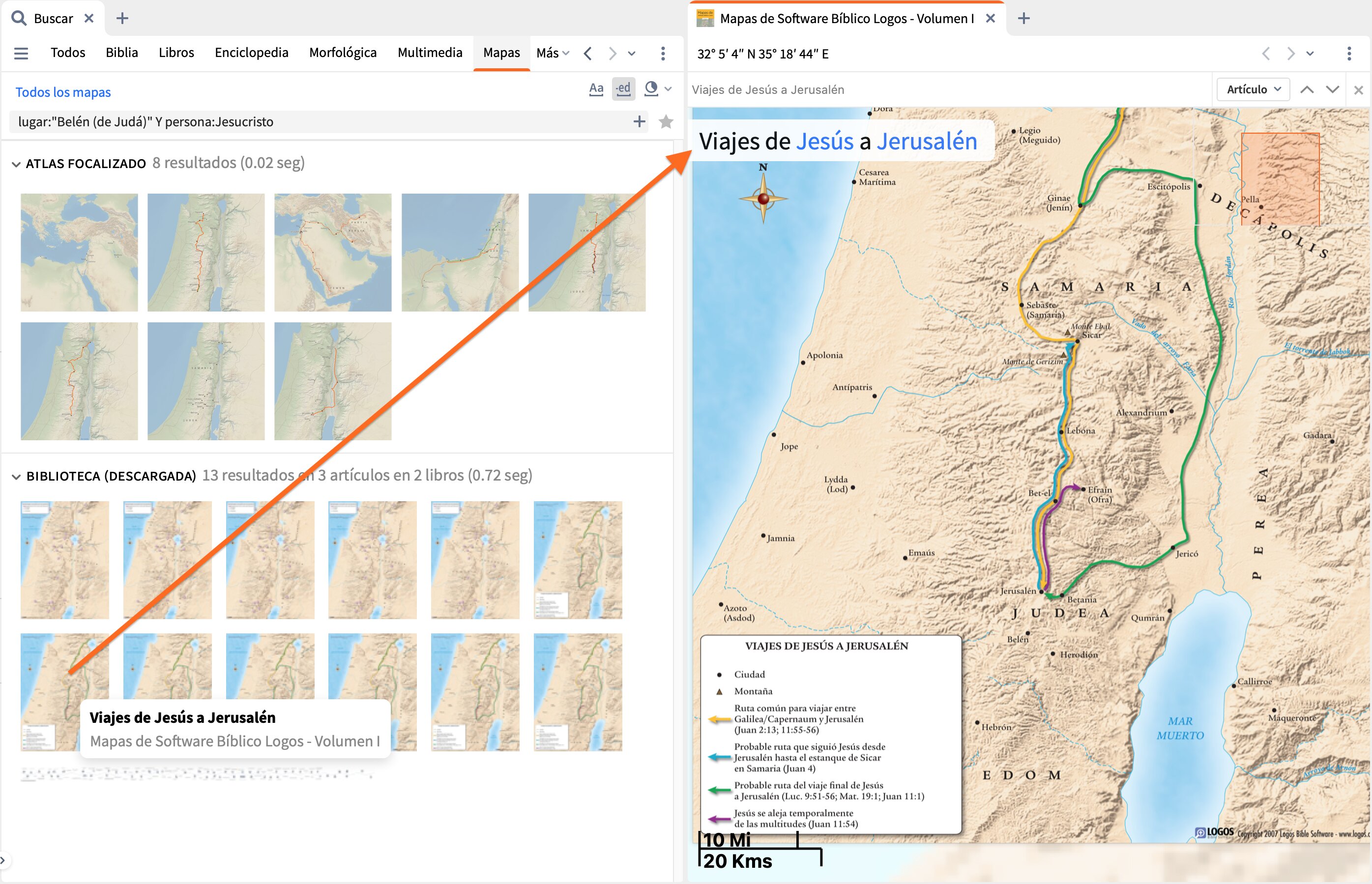Open search history dropdown chevron

tap(632, 54)
